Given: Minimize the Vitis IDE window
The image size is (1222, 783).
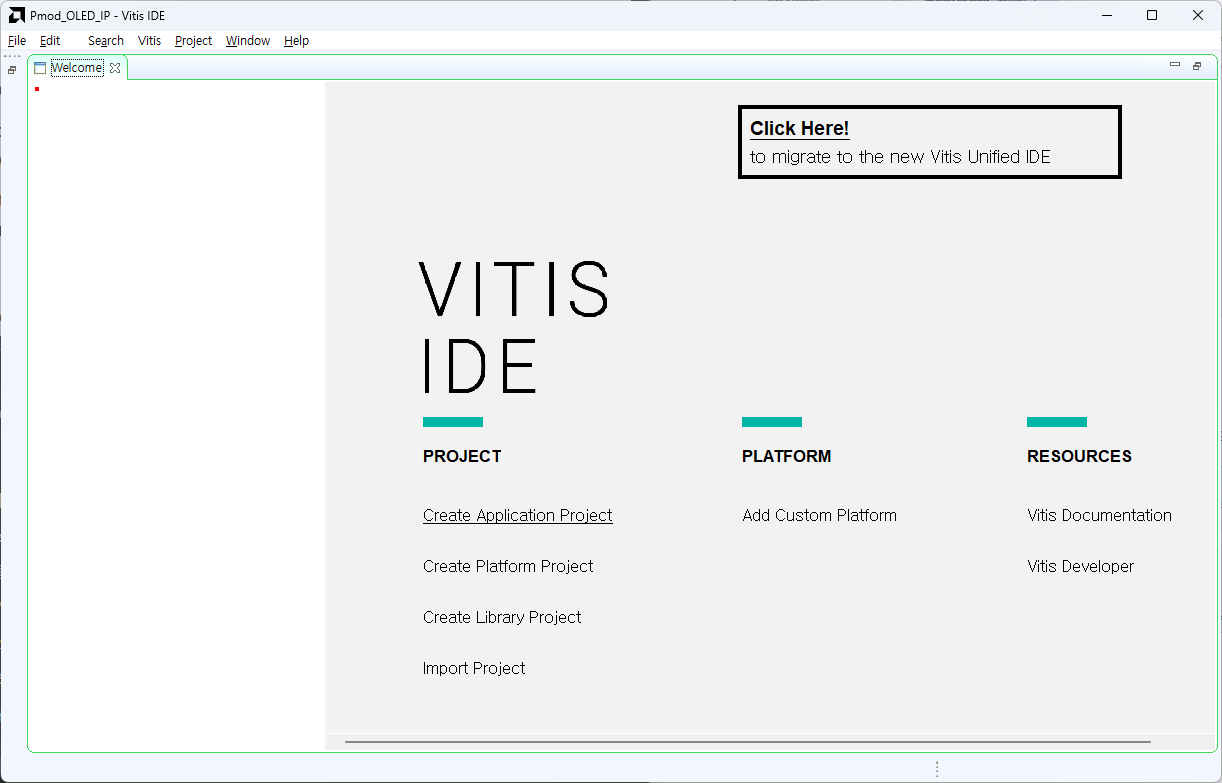Looking at the screenshot, I should pyautogui.click(x=1107, y=15).
